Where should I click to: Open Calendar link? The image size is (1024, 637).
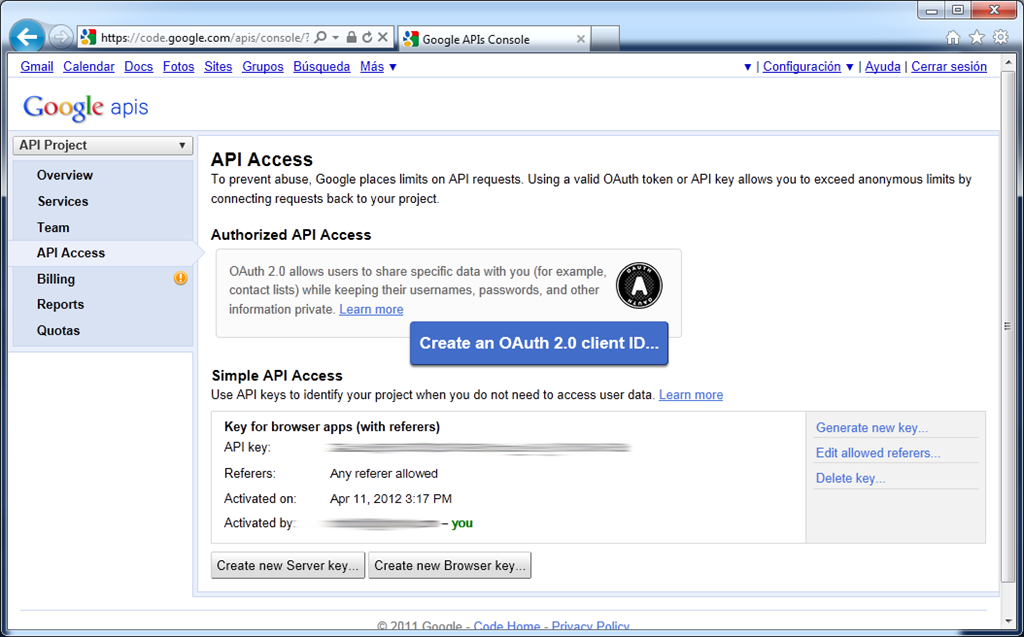point(89,67)
